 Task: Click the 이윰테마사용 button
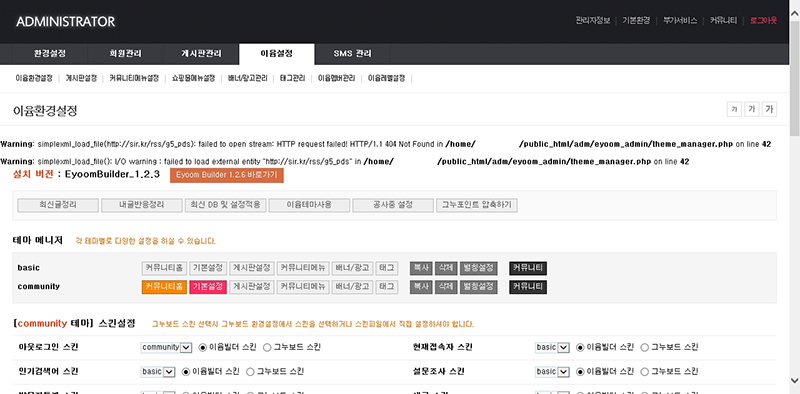[309, 205]
